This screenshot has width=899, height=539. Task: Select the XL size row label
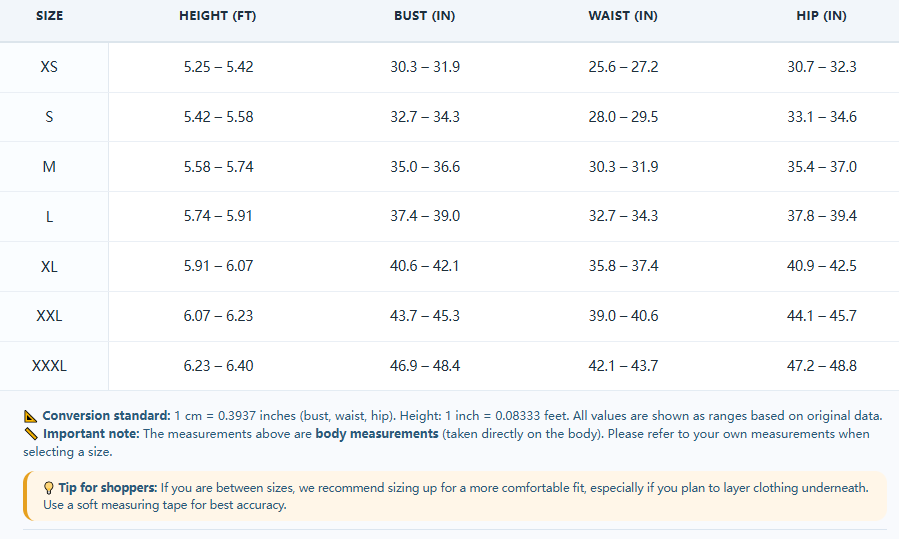[49, 267]
